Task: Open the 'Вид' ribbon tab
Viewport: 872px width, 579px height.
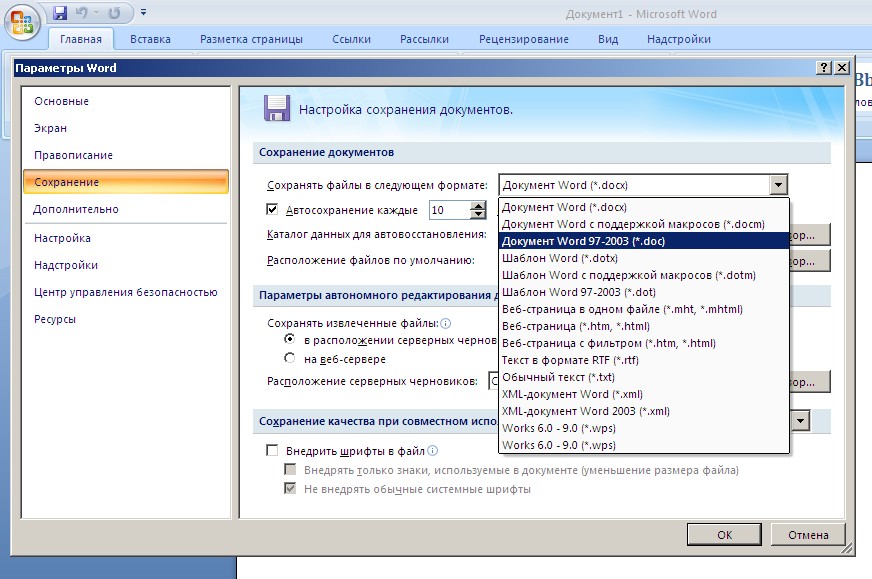Action: (608, 39)
